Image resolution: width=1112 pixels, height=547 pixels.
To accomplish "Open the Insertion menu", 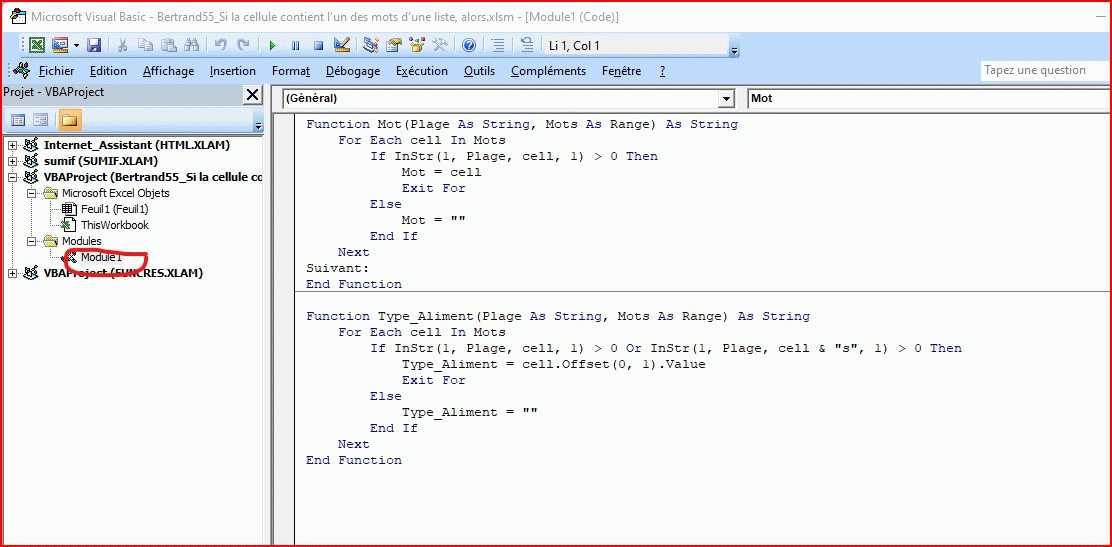I will [233, 71].
